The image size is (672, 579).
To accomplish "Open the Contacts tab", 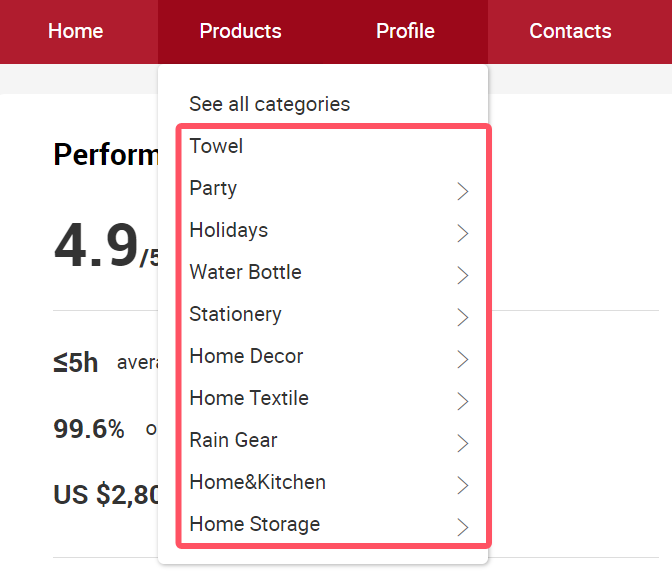I will 570,31.
